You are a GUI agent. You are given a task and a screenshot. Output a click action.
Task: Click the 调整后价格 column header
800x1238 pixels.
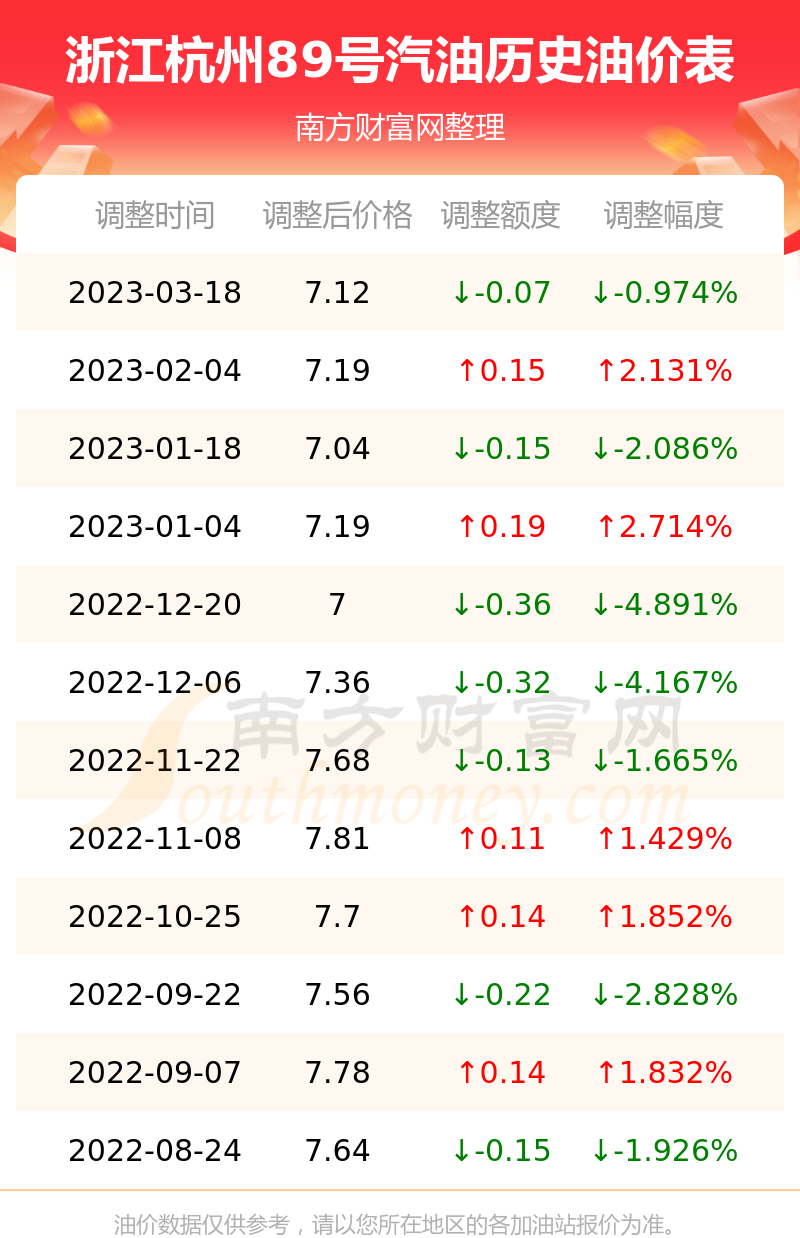pyautogui.click(x=338, y=215)
